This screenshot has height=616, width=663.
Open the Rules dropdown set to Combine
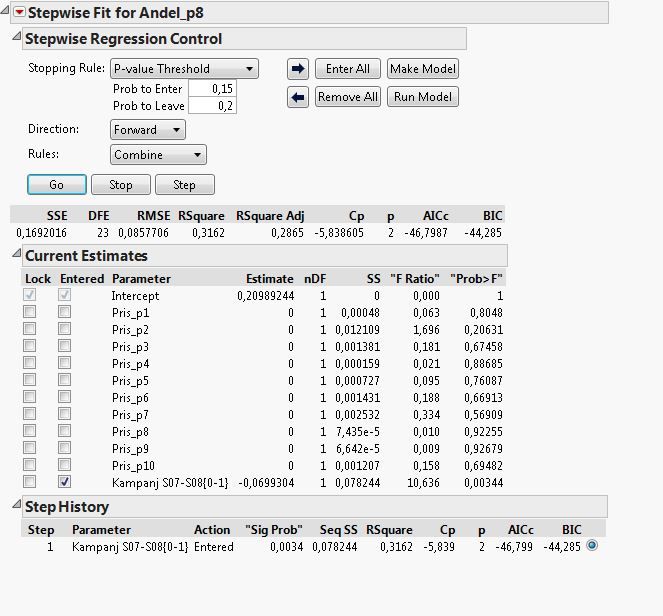pyautogui.click(x=158, y=154)
